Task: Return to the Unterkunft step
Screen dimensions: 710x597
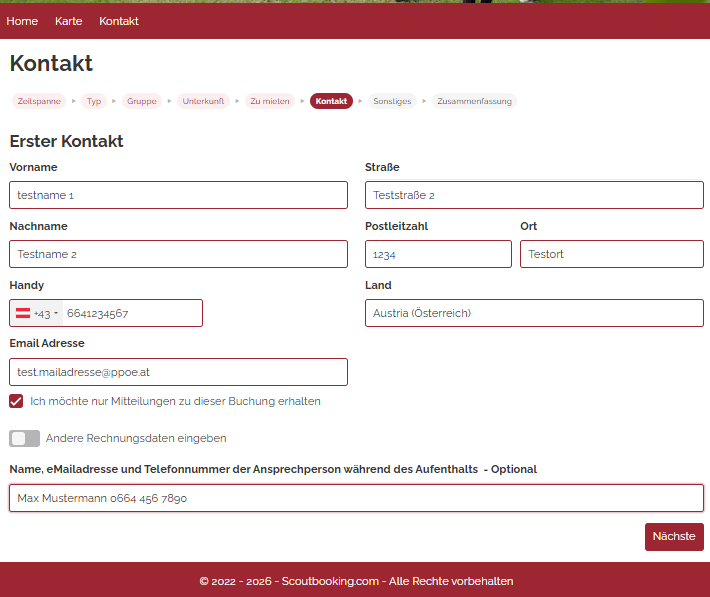Action: 203,101
